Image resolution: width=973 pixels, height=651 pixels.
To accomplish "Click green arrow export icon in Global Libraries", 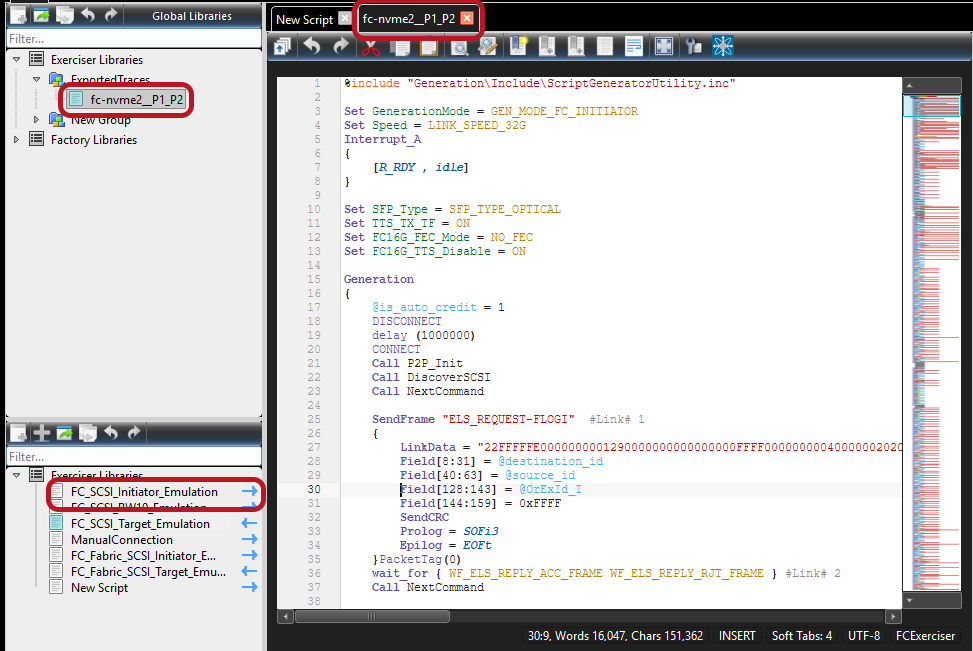I will (x=42, y=15).
